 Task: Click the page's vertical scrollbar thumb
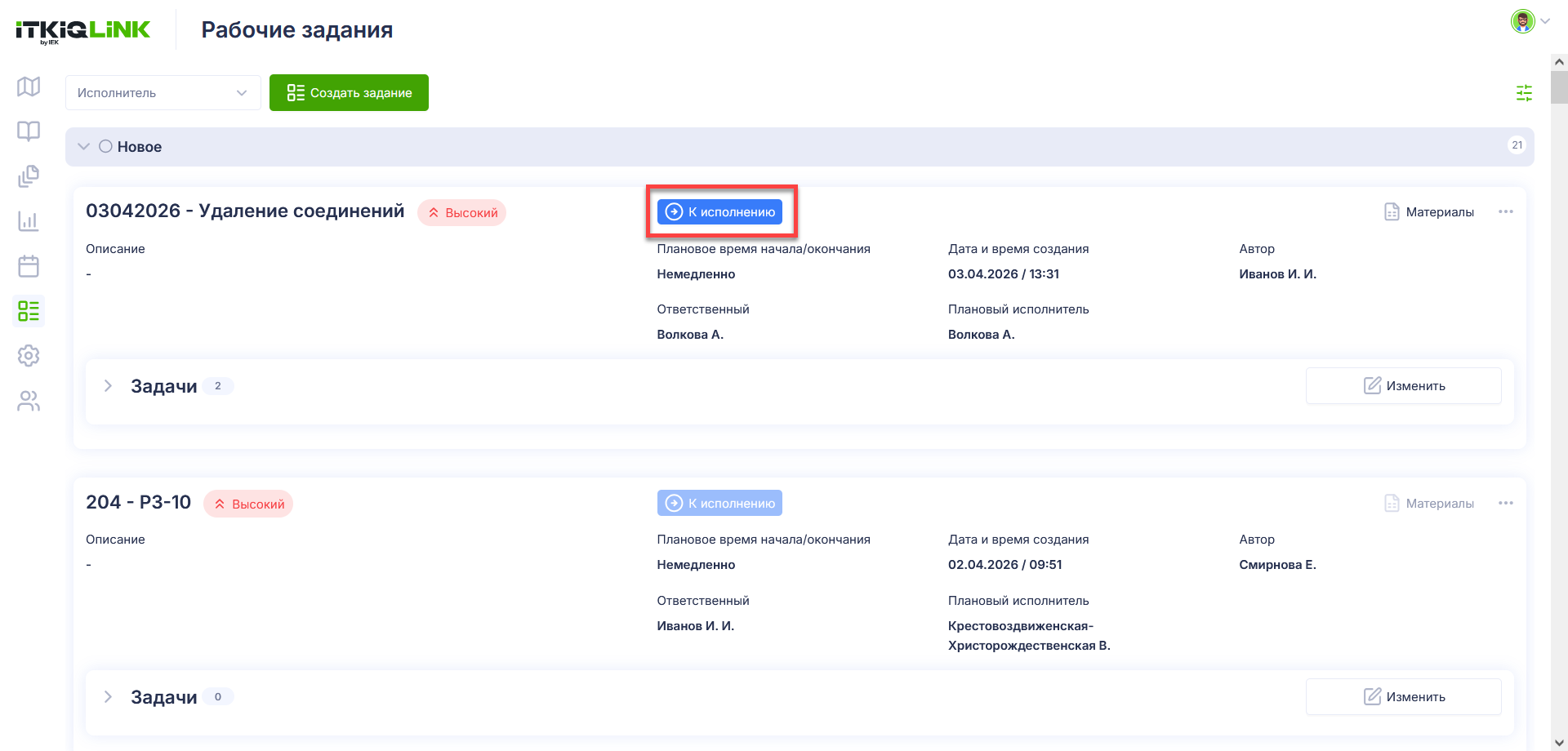pos(1559,87)
